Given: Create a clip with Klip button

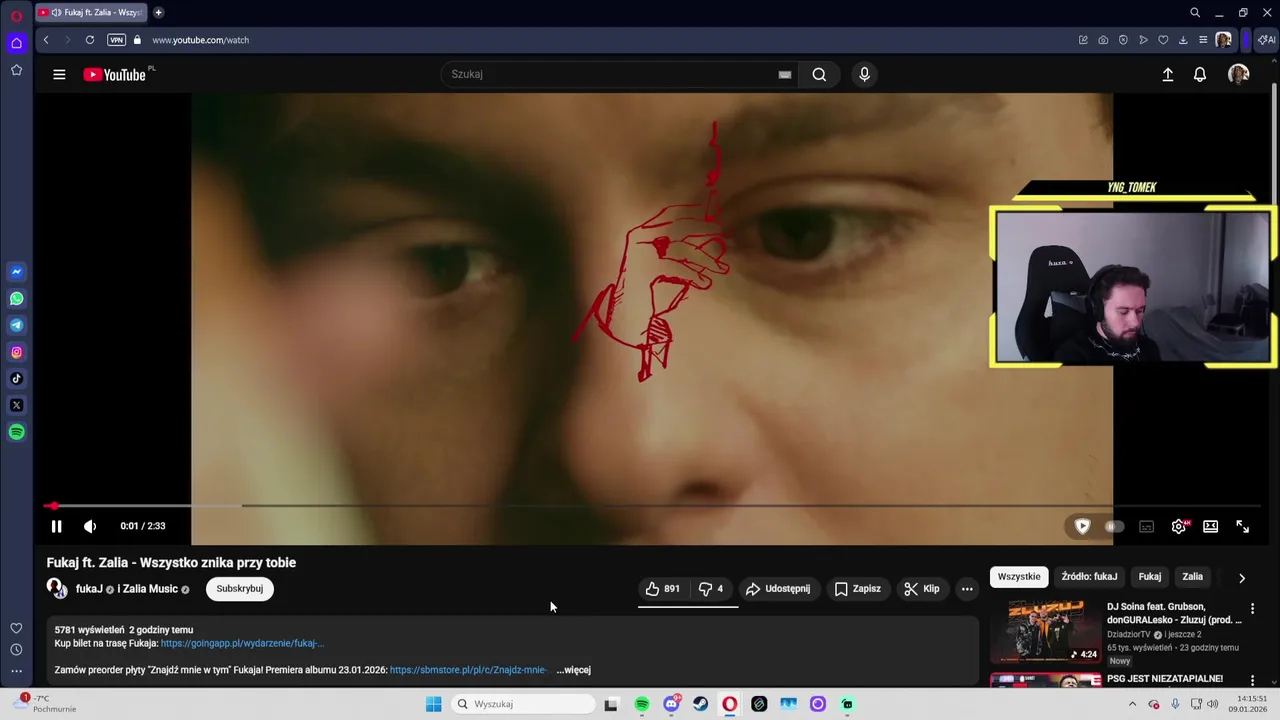Looking at the screenshot, I should [922, 589].
